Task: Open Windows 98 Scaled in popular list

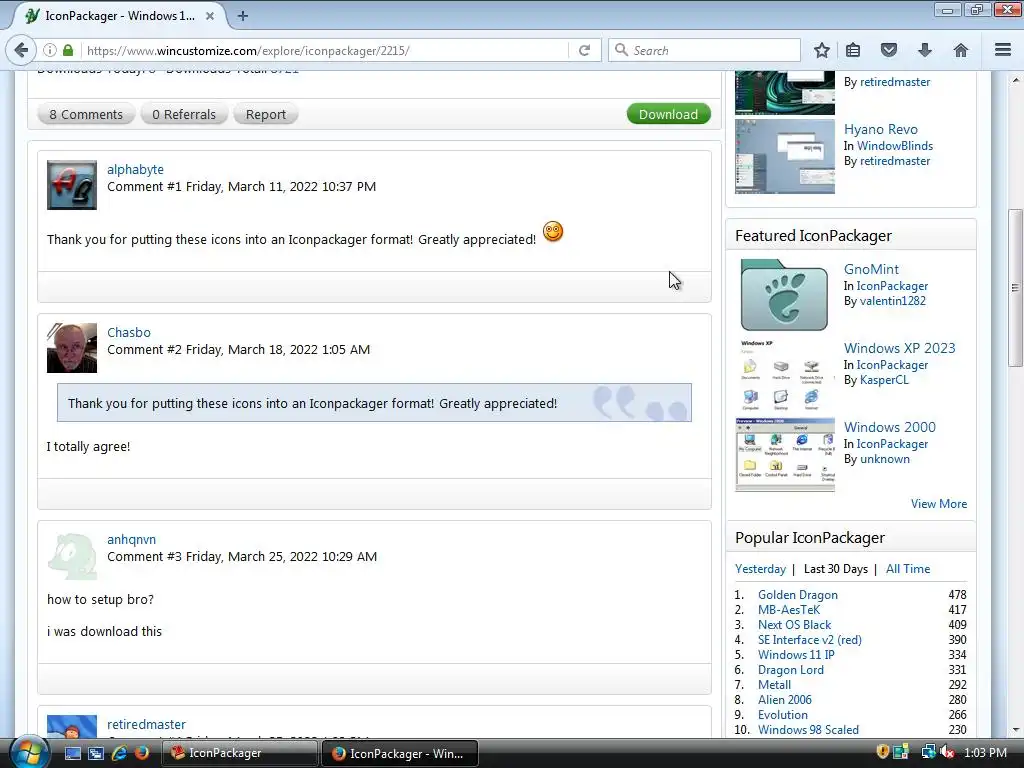Action: [x=808, y=730]
